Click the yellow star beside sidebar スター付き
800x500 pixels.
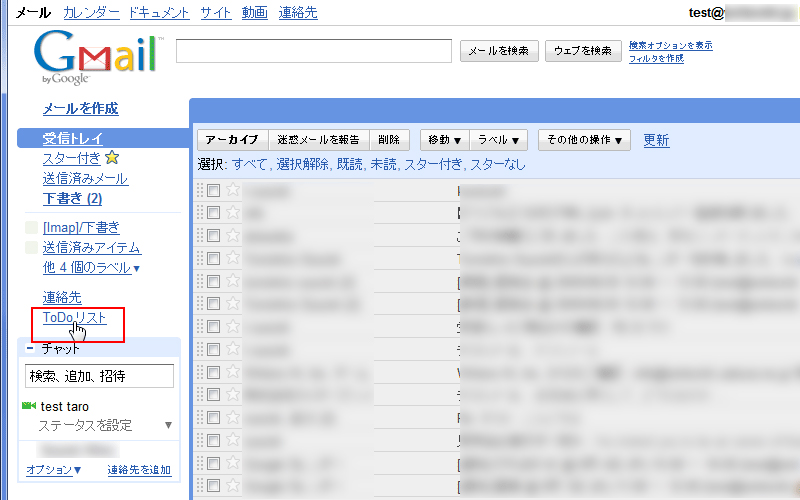pyautogui.click(x=112, y=158)
